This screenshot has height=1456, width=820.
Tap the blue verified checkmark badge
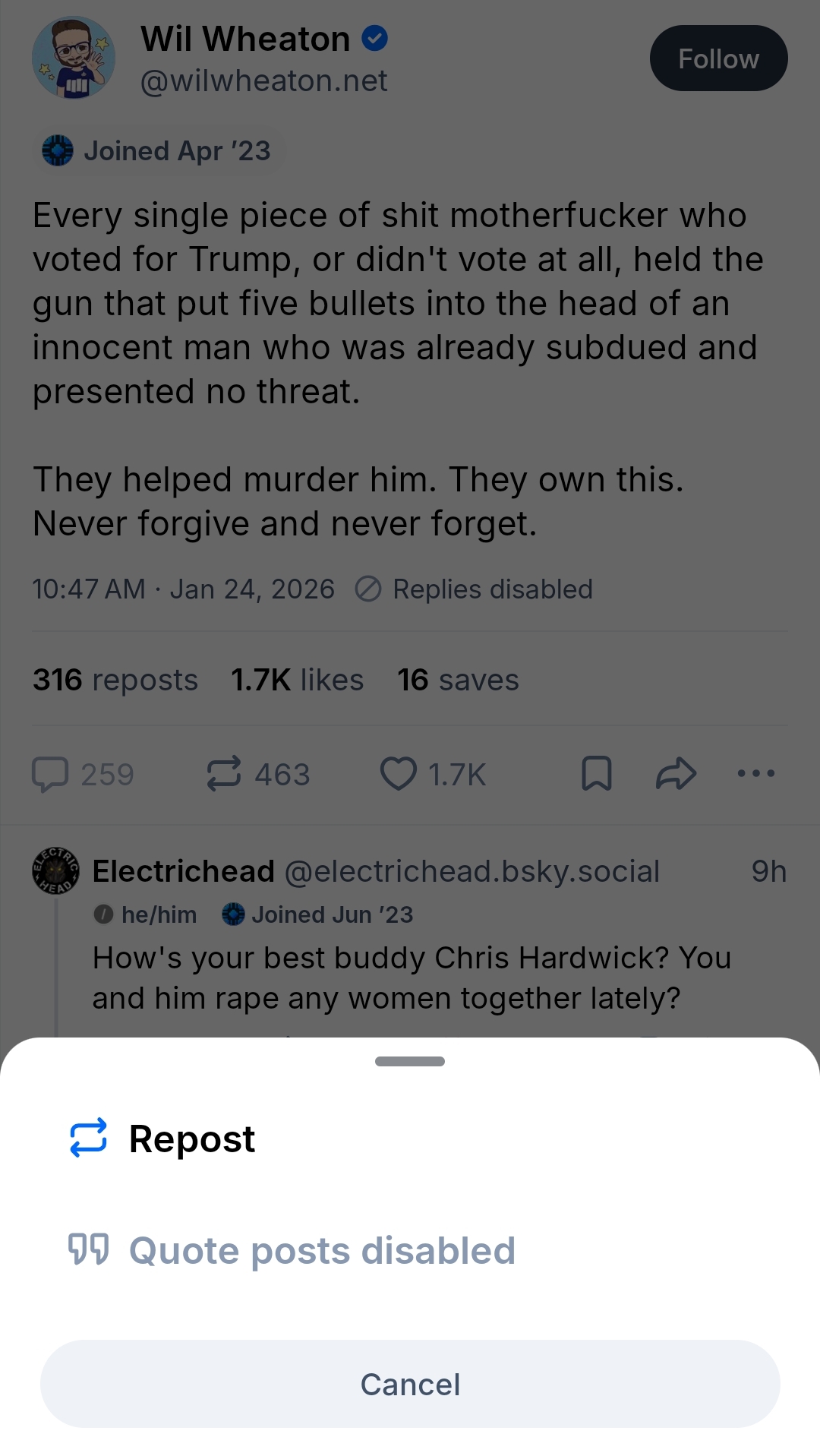[x=375, y=38]
